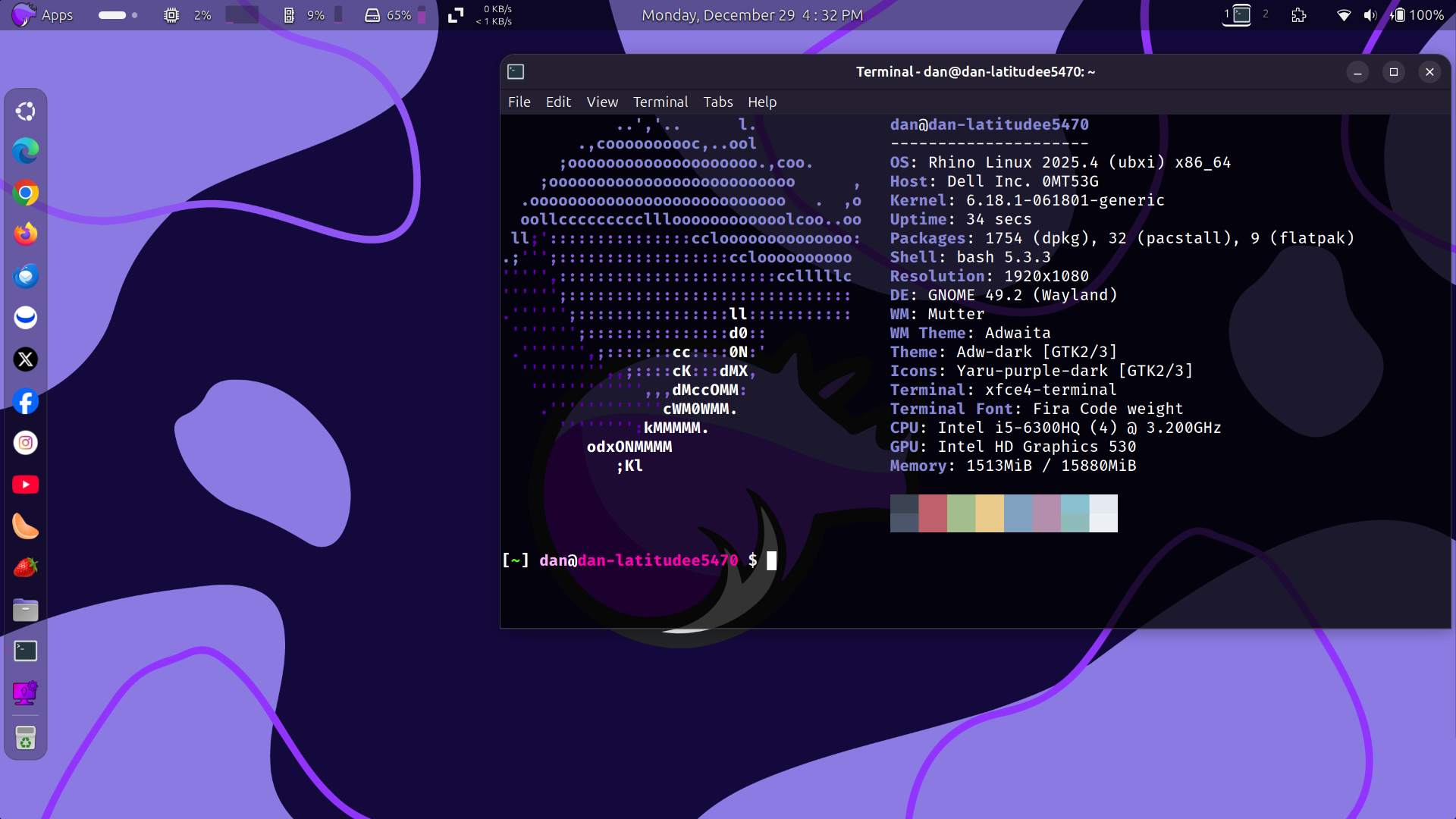The image size is (1456, 819).
Task: Click the date and time in the top panel
Action: click(752, 14)
